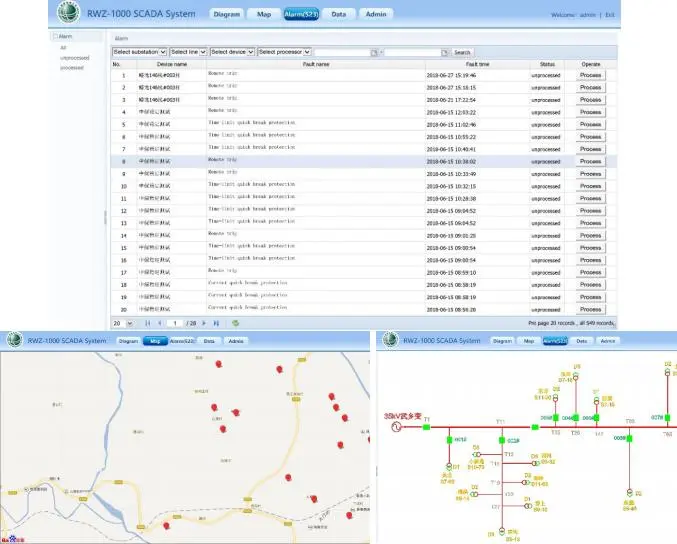Open the Diagram tab in the alarm window

pyautogui.click(x=227, y=14)
